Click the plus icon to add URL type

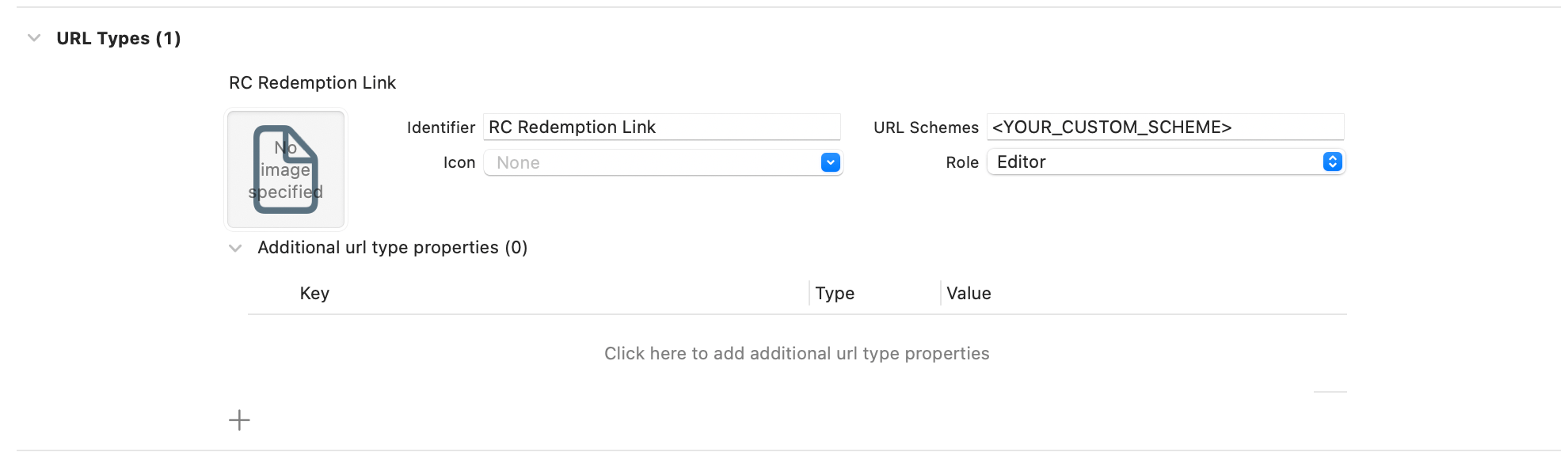[239, 420]
